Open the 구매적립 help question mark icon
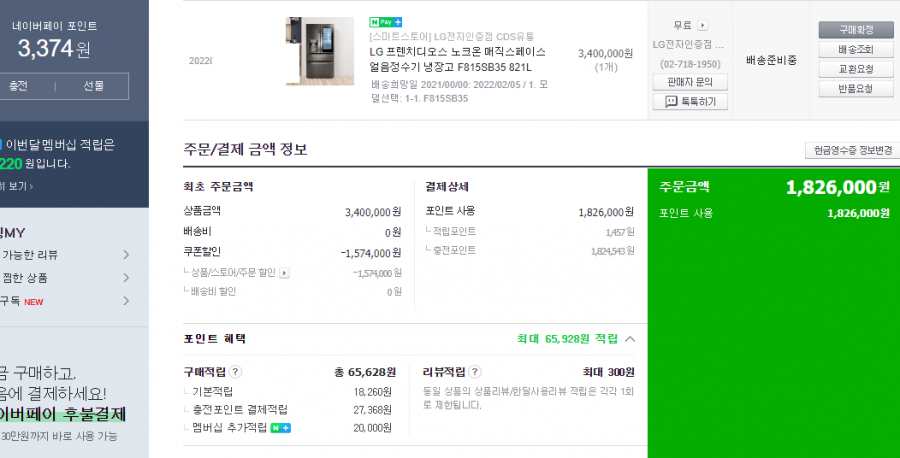The width and height of the screenshot is (900, 458). pyautogui.click(x=235, y=372)
